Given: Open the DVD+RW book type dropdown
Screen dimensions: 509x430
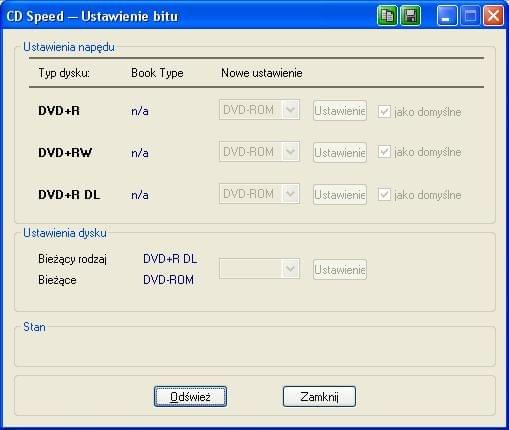Looking at the screenshot, I should [x=259, y=152].
